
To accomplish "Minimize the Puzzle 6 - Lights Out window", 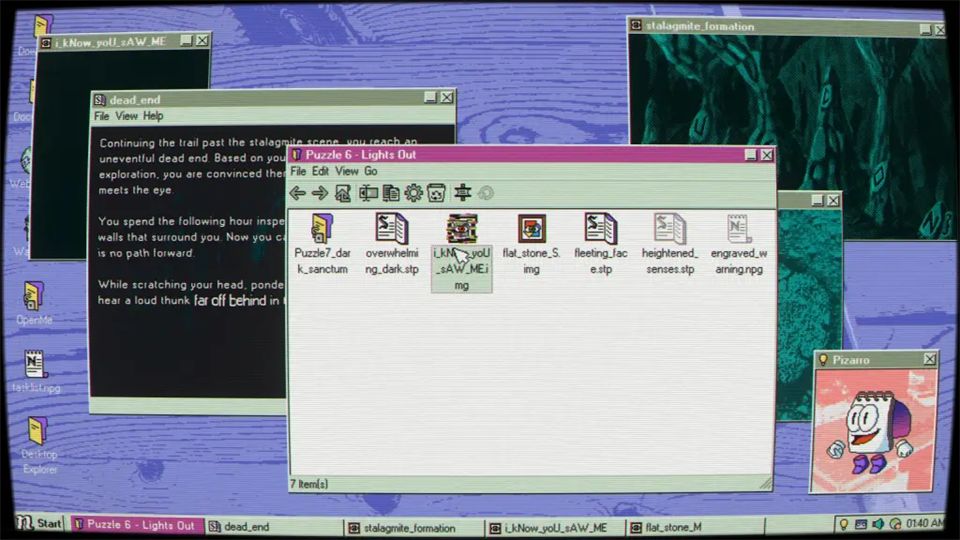I will 751,156.
